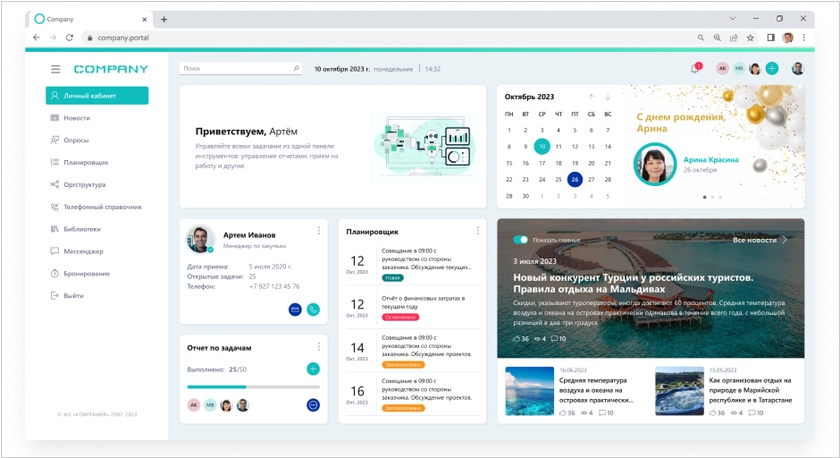Click the teal plus icon in Отчет по задачам
This screenshot has width=840, height=458.
(x=313, y=369)
